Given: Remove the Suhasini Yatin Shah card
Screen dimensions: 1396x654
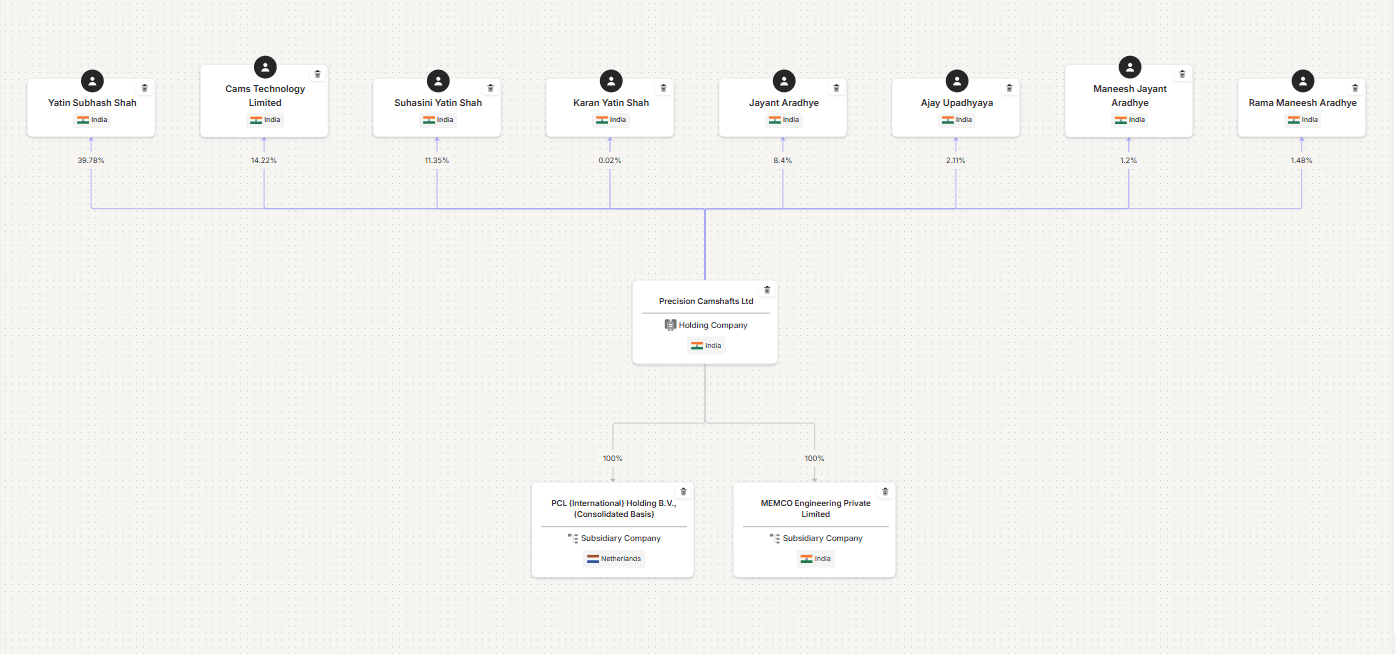Looking at the screenshot, I should (490, 88).
